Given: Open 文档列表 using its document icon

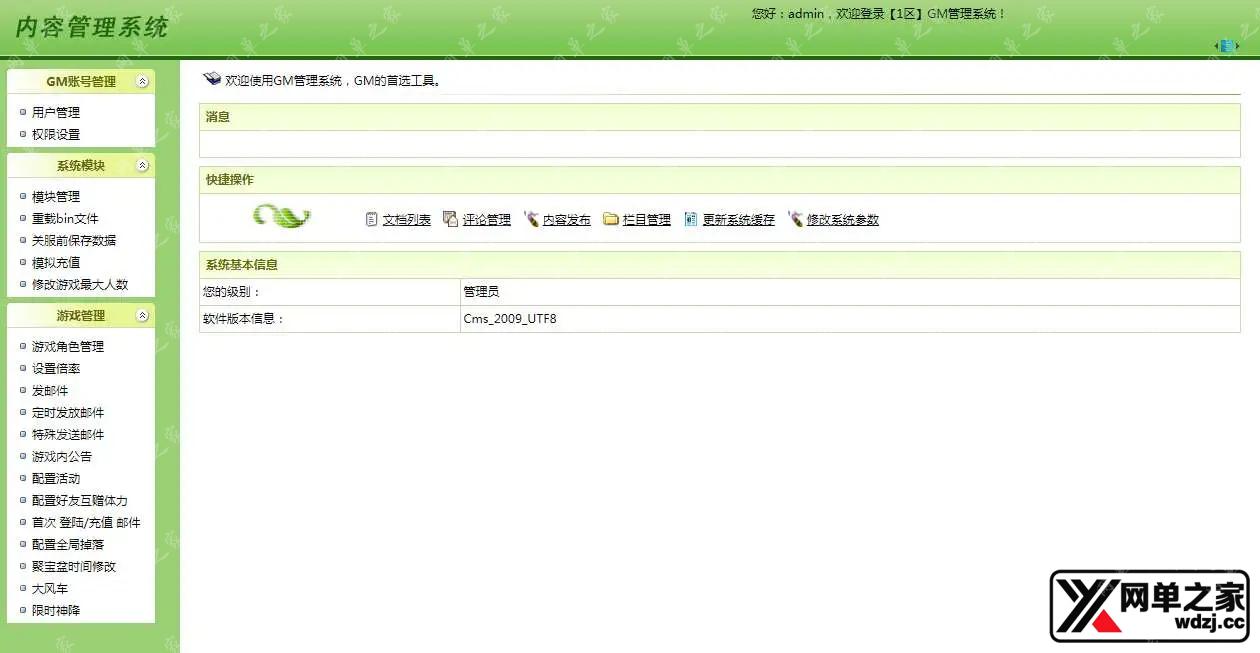Looking at the screenshot, I should click(x=371, y=219).
